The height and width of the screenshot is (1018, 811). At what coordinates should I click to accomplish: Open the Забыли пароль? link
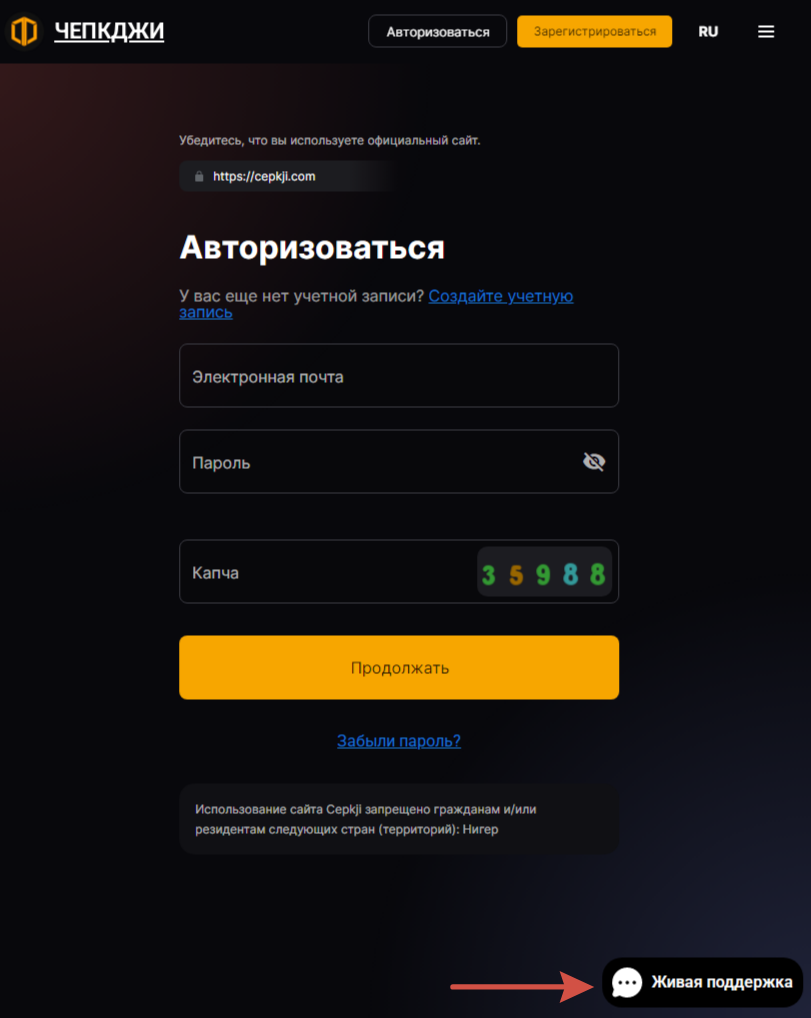(399, 741)
